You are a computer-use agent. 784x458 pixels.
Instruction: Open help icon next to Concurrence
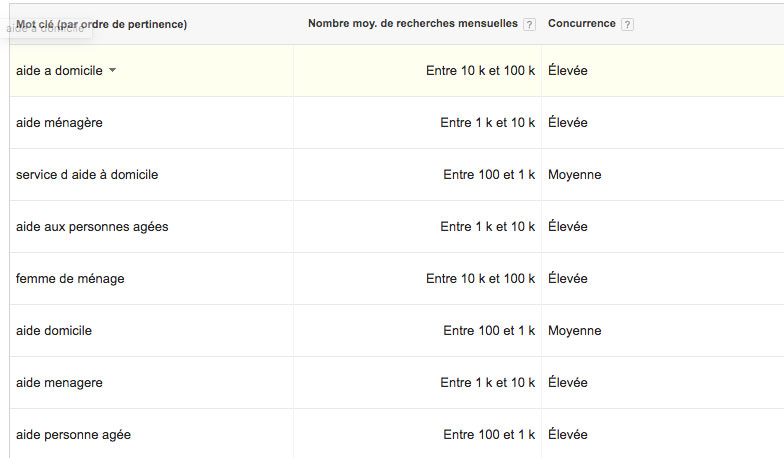click(627, 24)
